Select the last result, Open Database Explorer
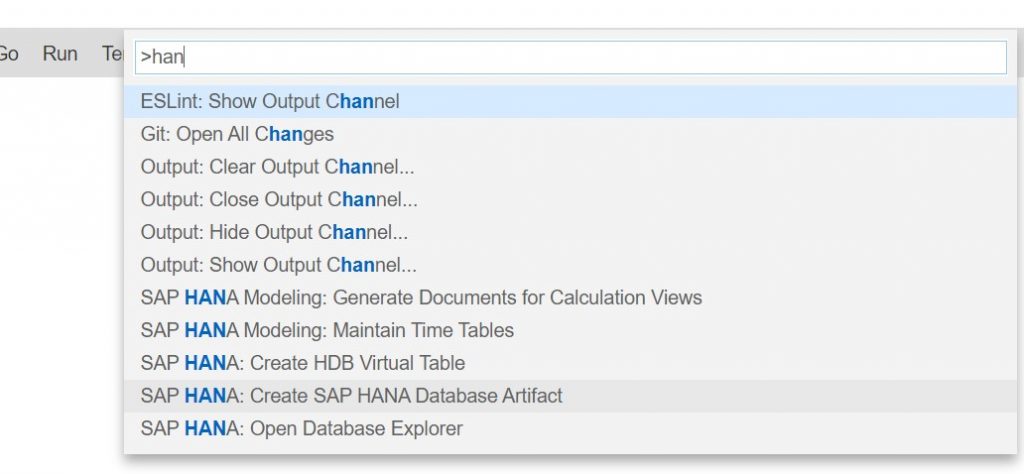The height and width of the screenshot is (474, 1024). tap(570, 428)
